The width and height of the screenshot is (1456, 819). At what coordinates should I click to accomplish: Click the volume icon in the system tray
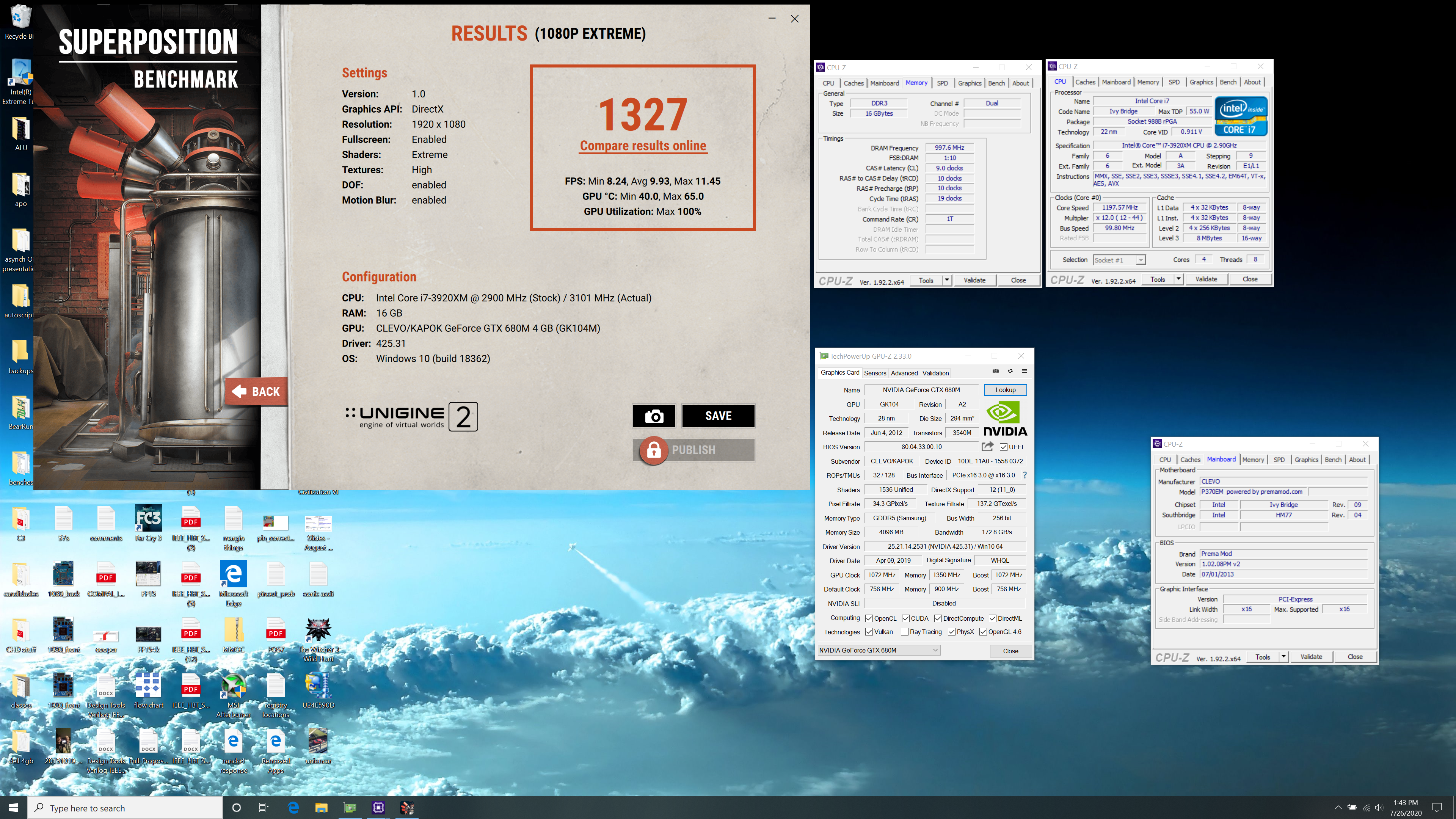1379,808
